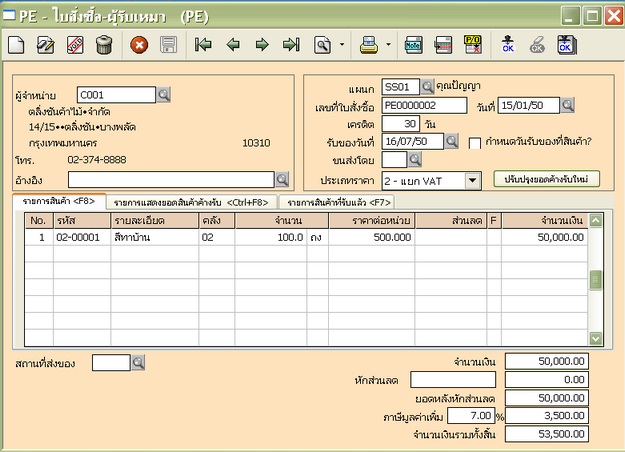
Task: Switch to รายการแสดงยอดสินค้าค้างรับ tab
Action: 191,203
